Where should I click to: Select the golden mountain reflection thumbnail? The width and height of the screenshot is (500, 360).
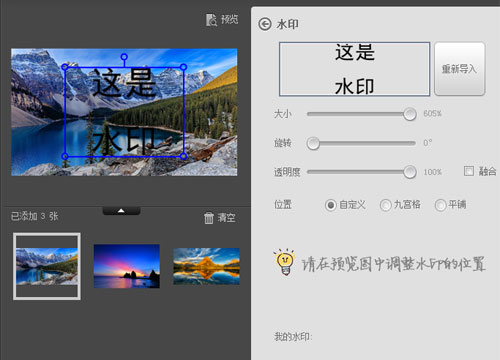(x=206, y=266)
